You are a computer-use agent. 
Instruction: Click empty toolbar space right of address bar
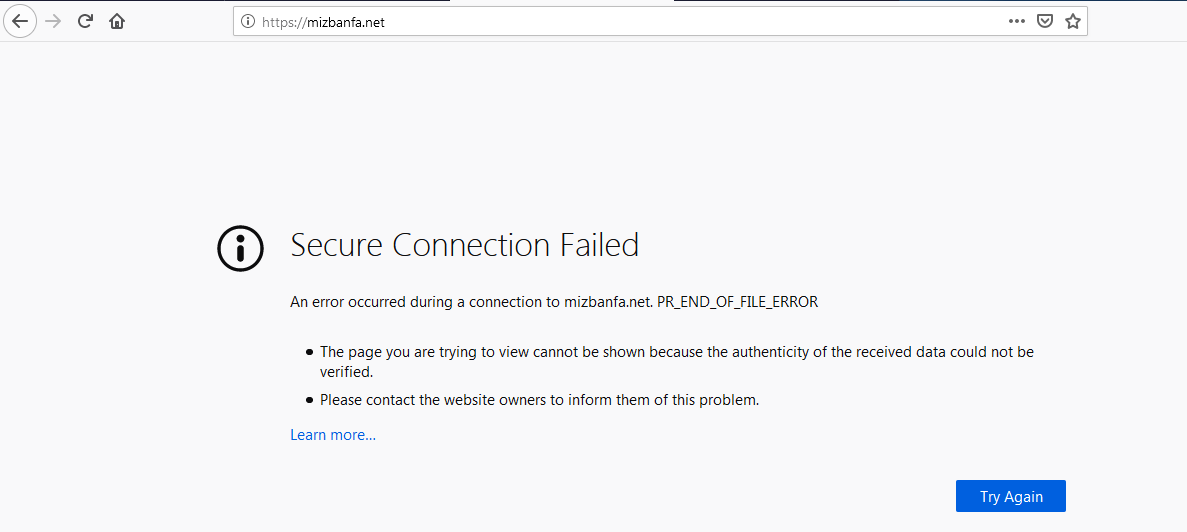click(1136, 22)
